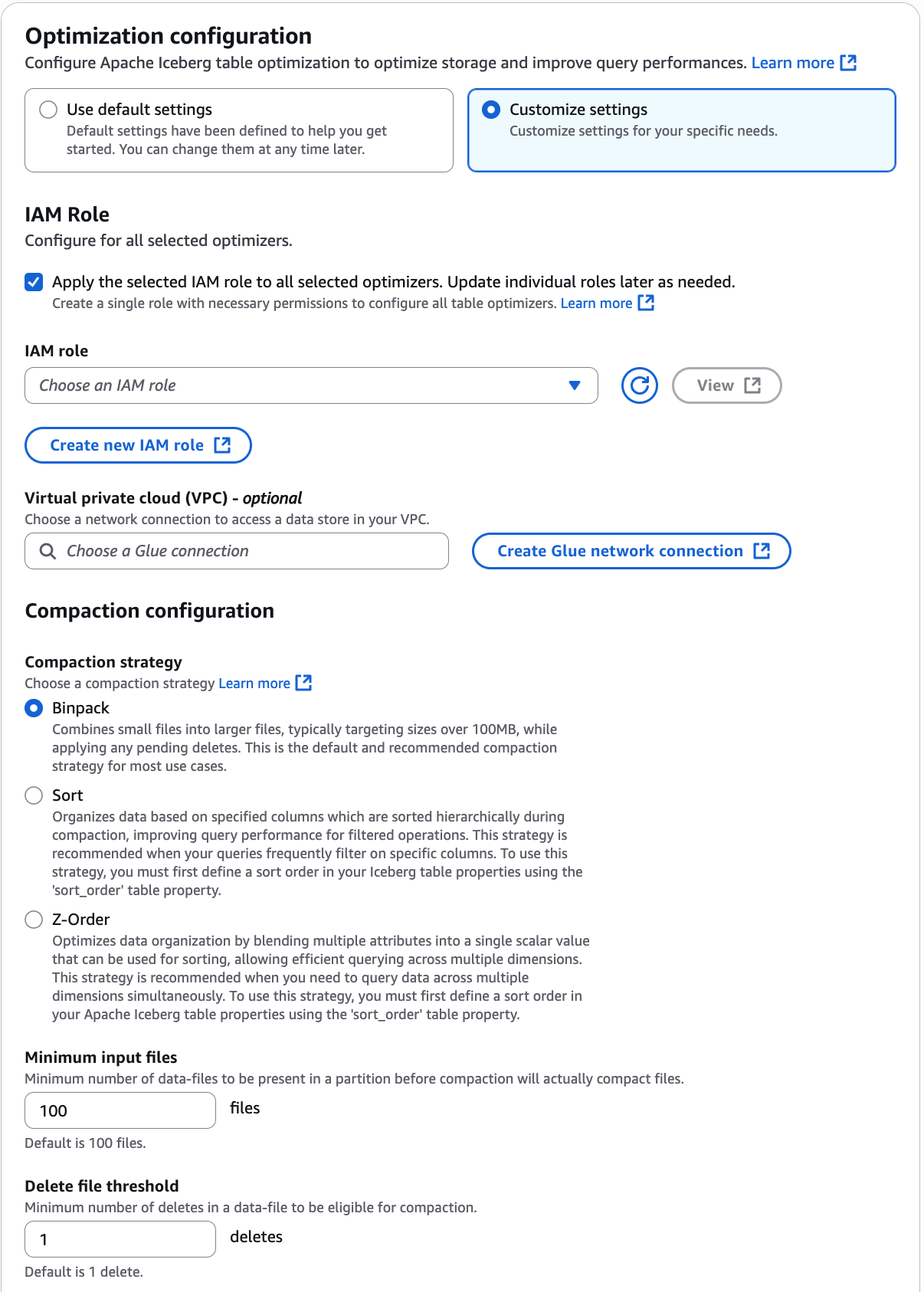Click the external link icon beside compaction strategy Learn more
This screenshot has width=924, height=1292.
click(304, 682)
